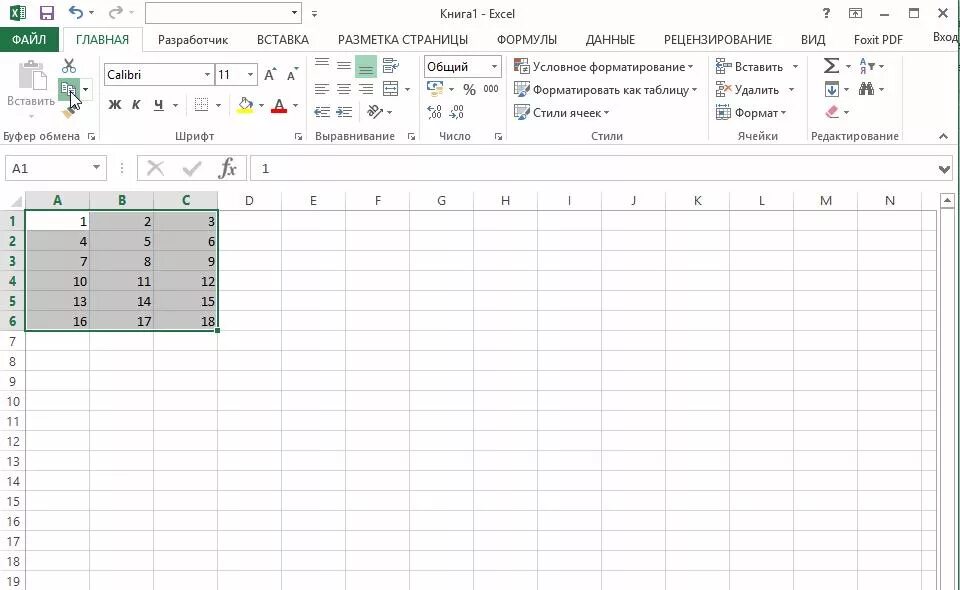
Task: Switch to the ВСТАВКА tab
Action: 283,40
